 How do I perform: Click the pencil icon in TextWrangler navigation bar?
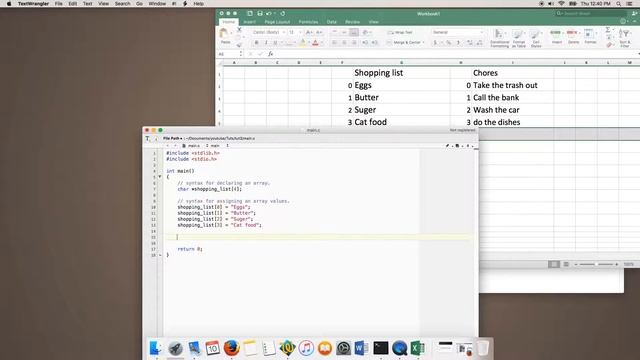pos(448,146)
